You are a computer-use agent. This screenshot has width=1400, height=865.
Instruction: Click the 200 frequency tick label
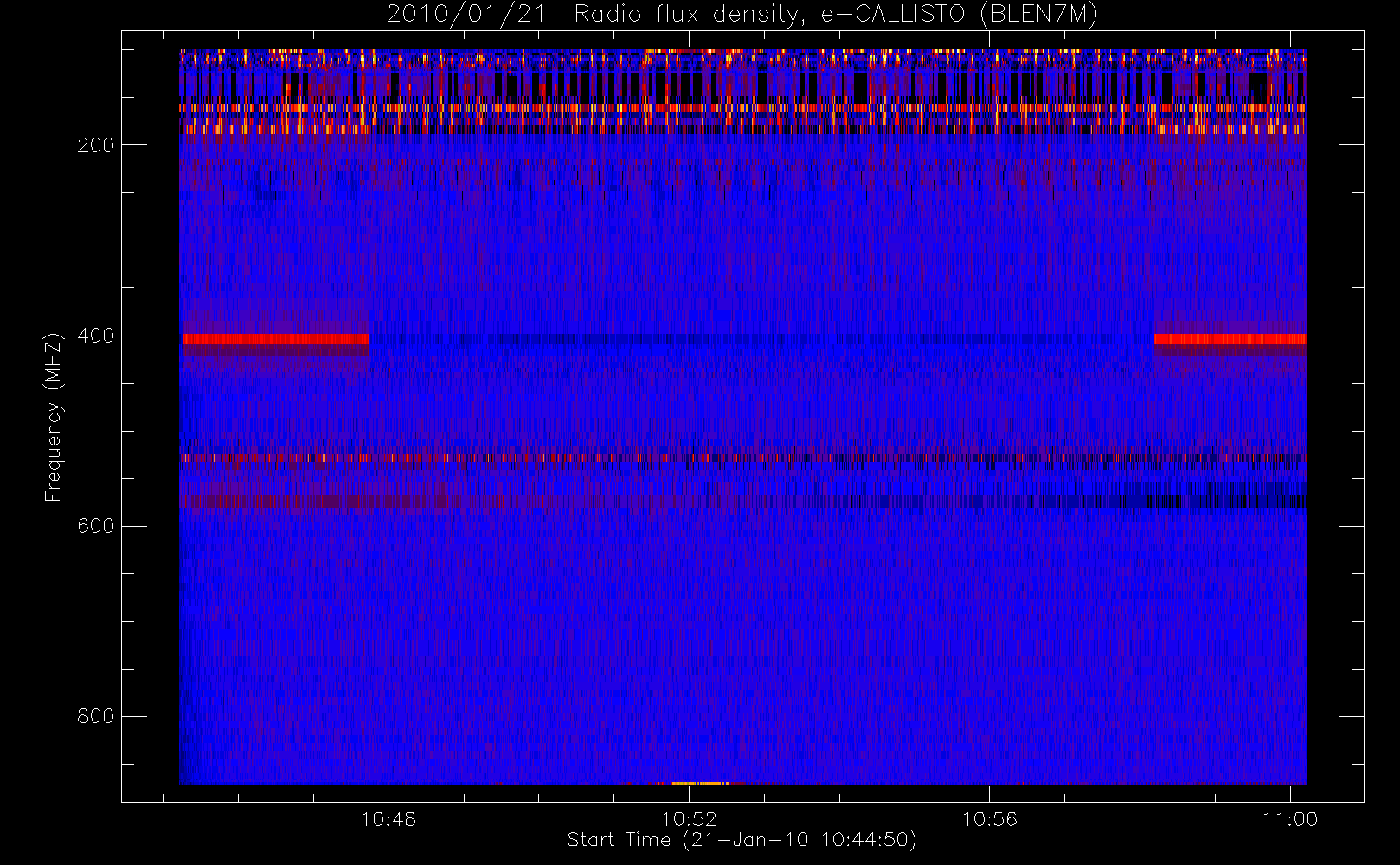click(96, 145)
